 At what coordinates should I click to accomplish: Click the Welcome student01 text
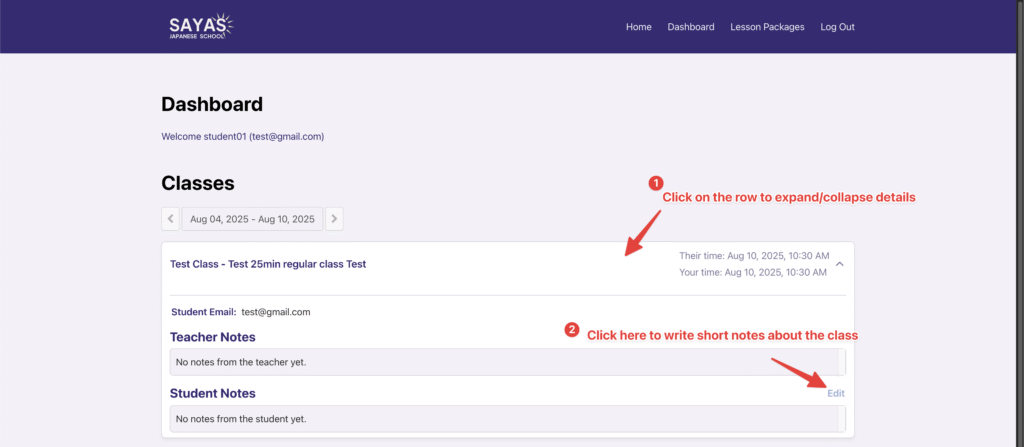242,136
